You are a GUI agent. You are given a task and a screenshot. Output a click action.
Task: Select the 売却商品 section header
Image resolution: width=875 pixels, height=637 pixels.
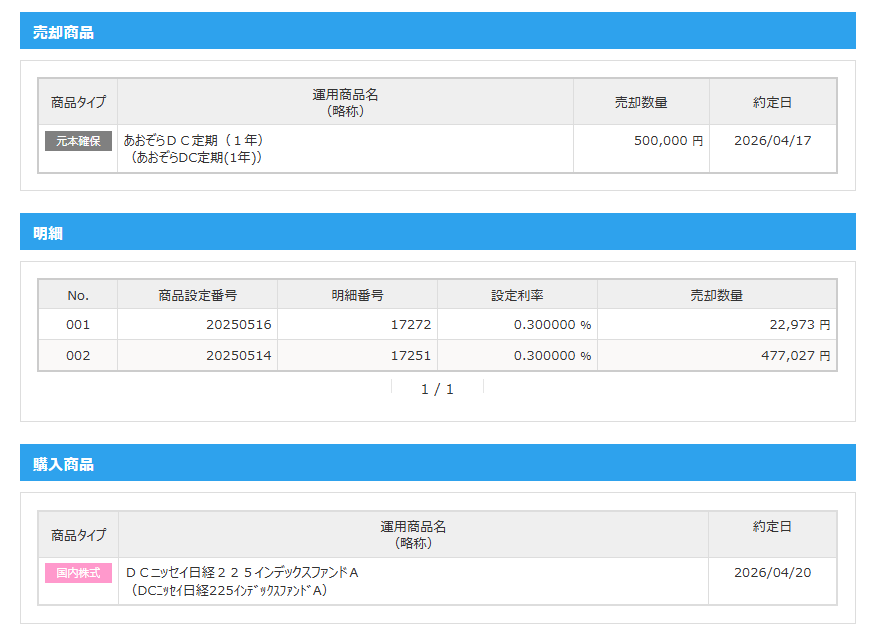[63, 32]
